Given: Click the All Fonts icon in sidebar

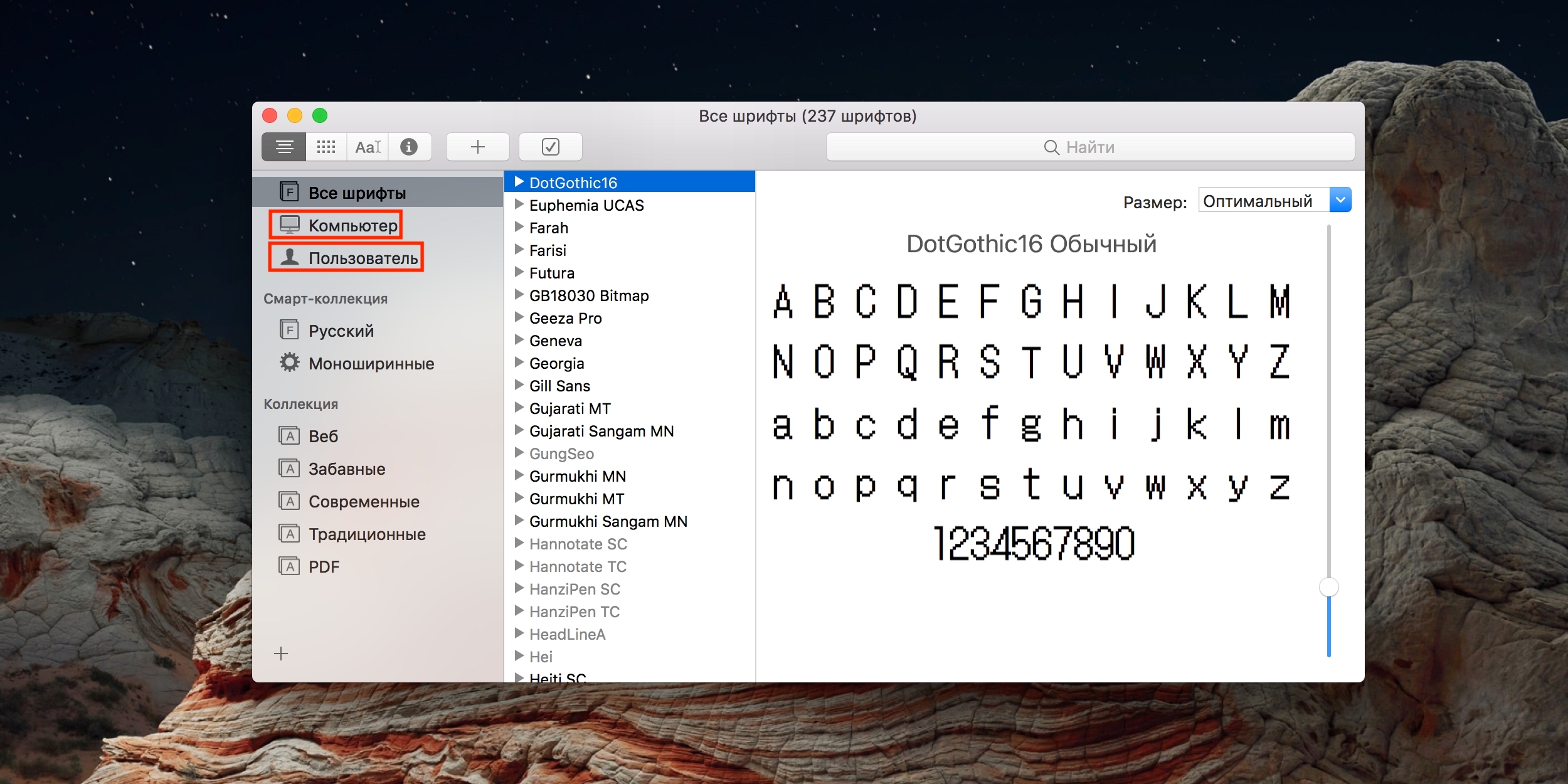Looking at the screenshot, I should (x=289, y=191).
